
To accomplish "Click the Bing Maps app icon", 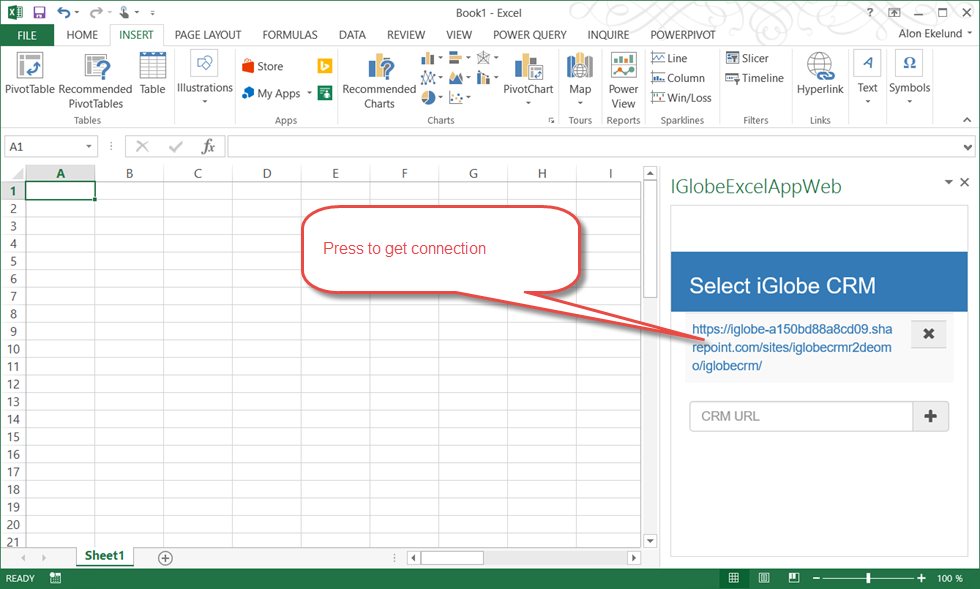I will [x=324, y=66].
